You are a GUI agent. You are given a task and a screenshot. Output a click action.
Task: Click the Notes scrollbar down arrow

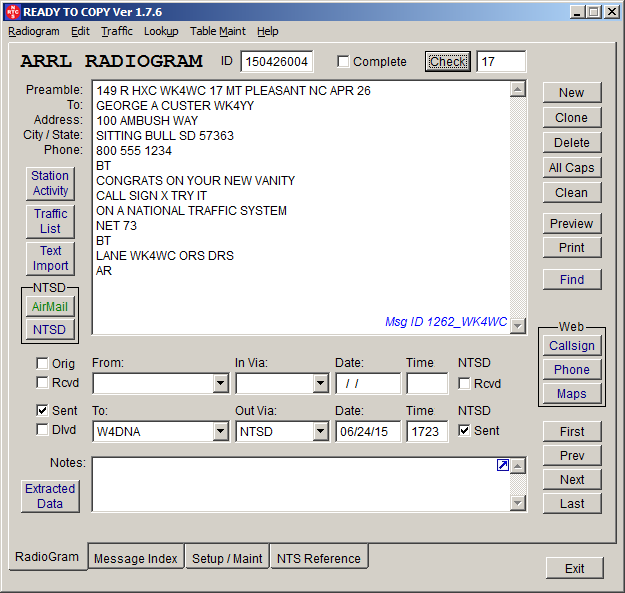[517, 503]
